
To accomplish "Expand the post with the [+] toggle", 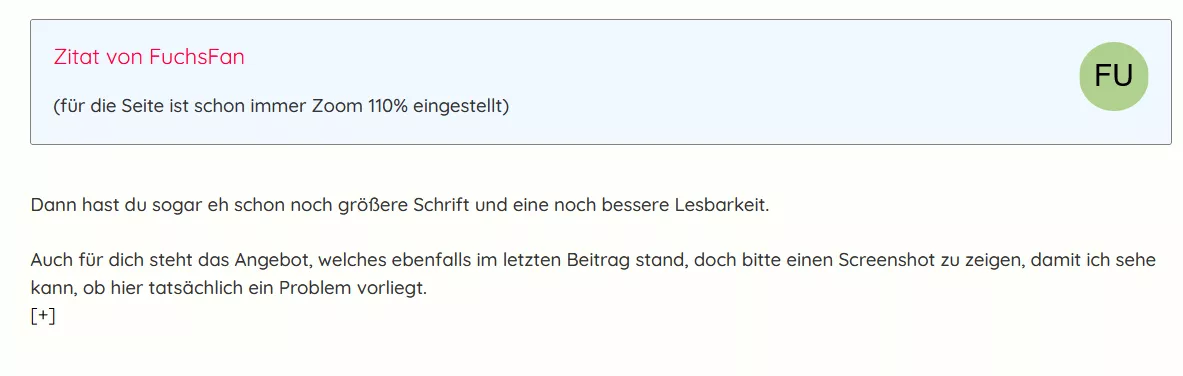I will pos(43,316).
